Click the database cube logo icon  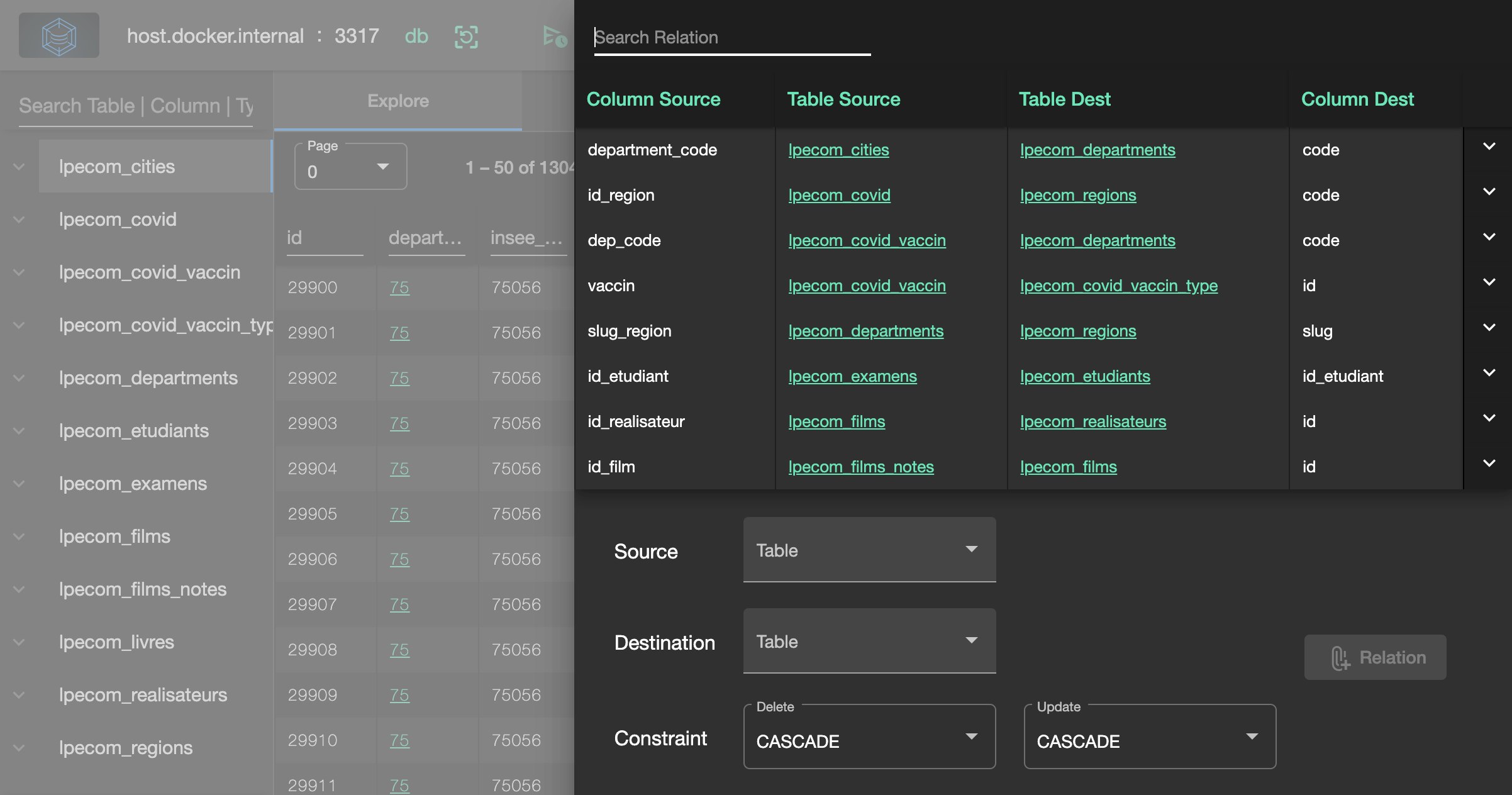[x=59, y=36]
